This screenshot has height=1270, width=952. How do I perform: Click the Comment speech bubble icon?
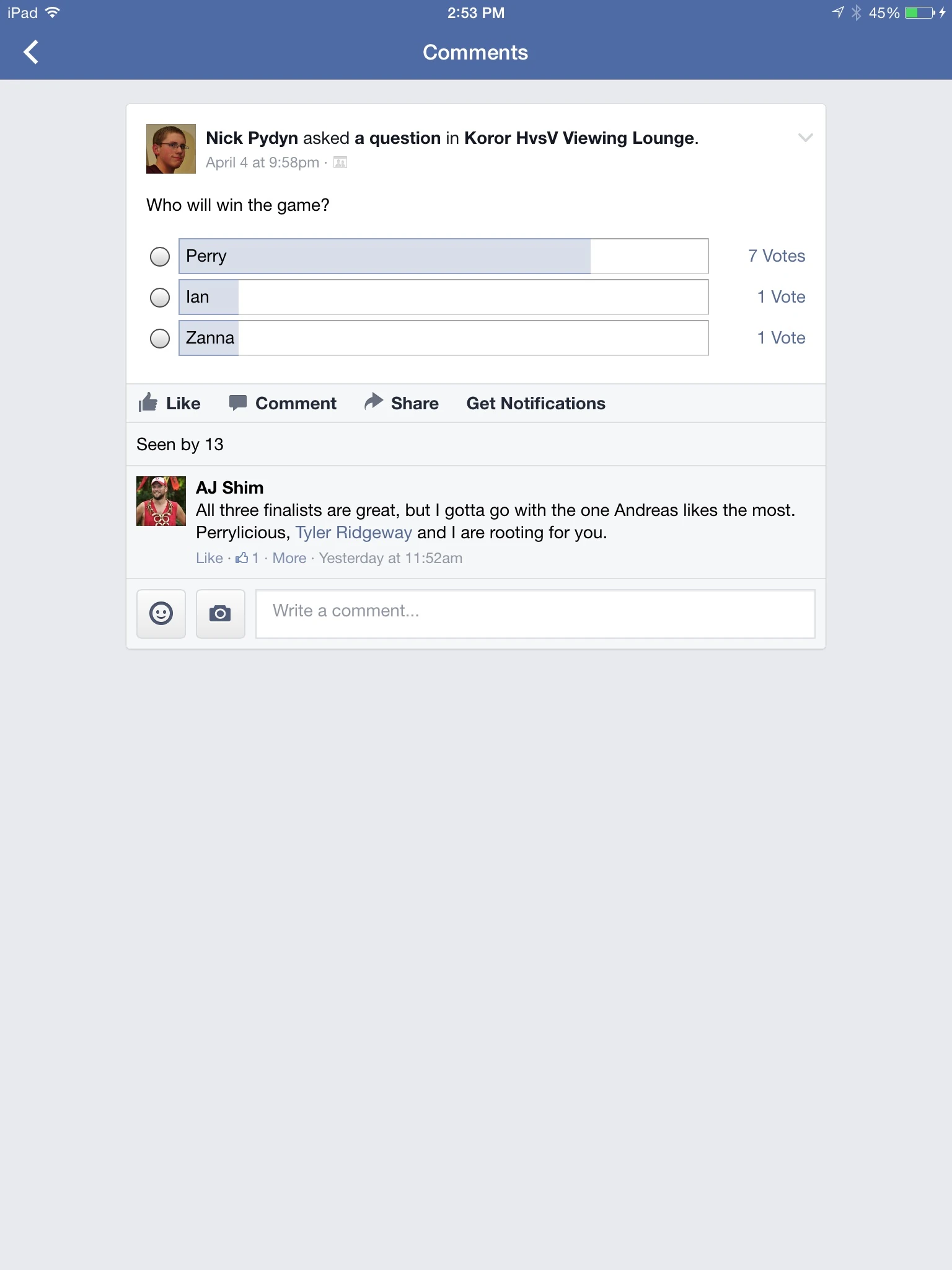238,402
